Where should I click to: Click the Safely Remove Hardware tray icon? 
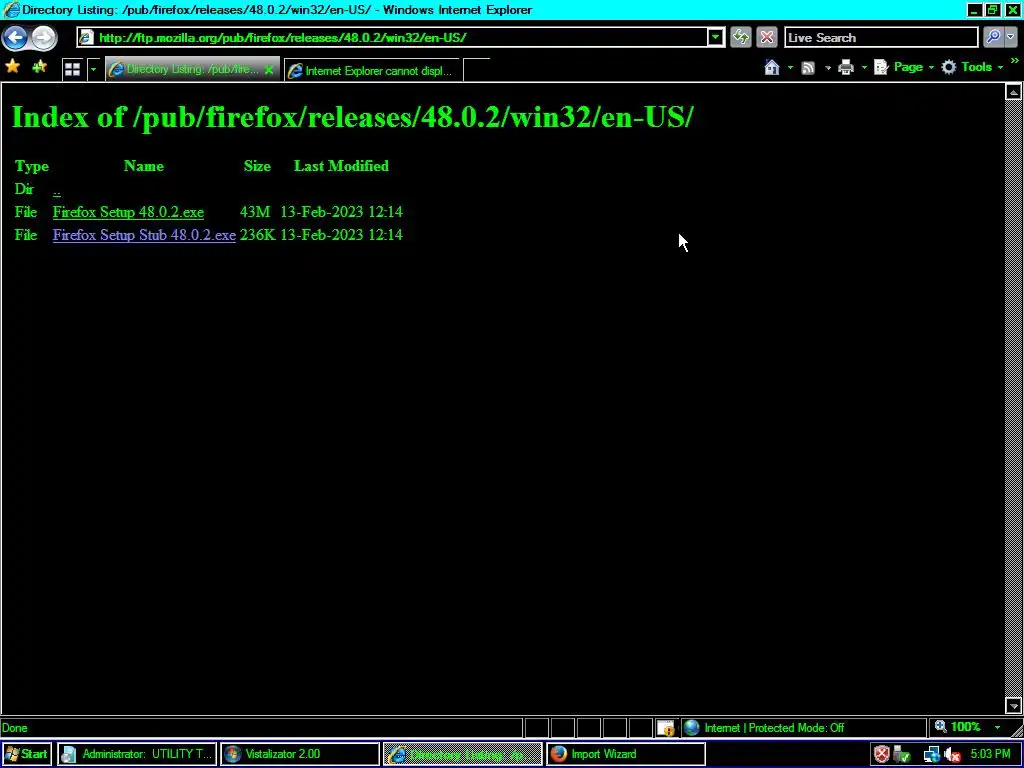pos(902,754)
